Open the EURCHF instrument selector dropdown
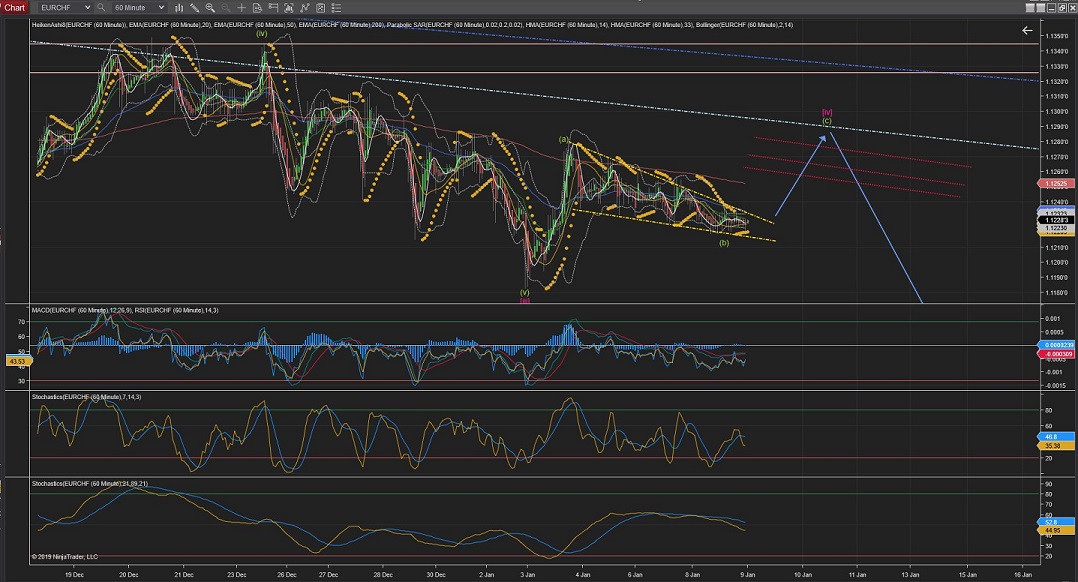Image resolution: width=1078 pixels, height=582 pixels. tap(65, 8)
